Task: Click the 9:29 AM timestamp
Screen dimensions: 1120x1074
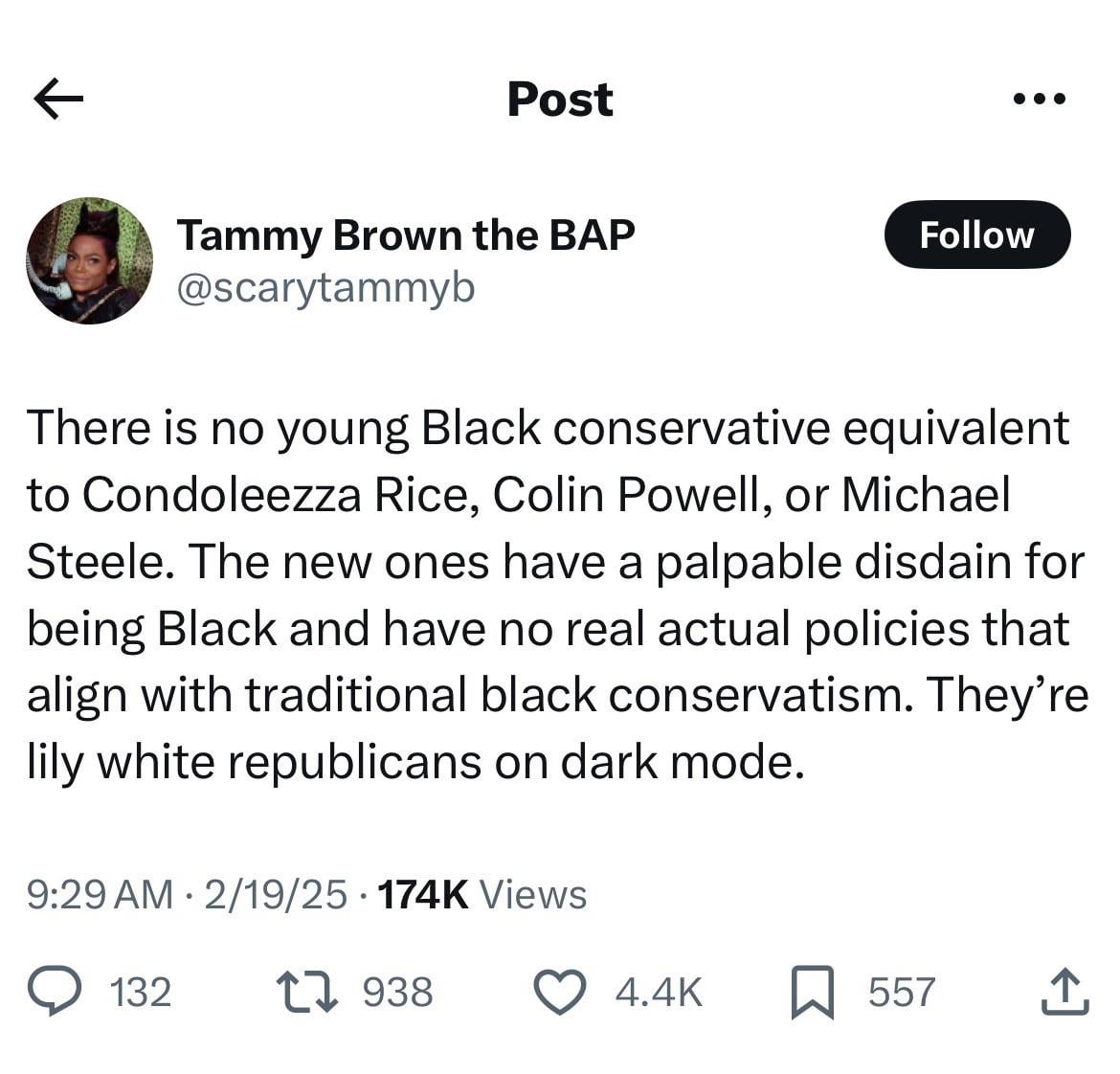Action: 100,894
